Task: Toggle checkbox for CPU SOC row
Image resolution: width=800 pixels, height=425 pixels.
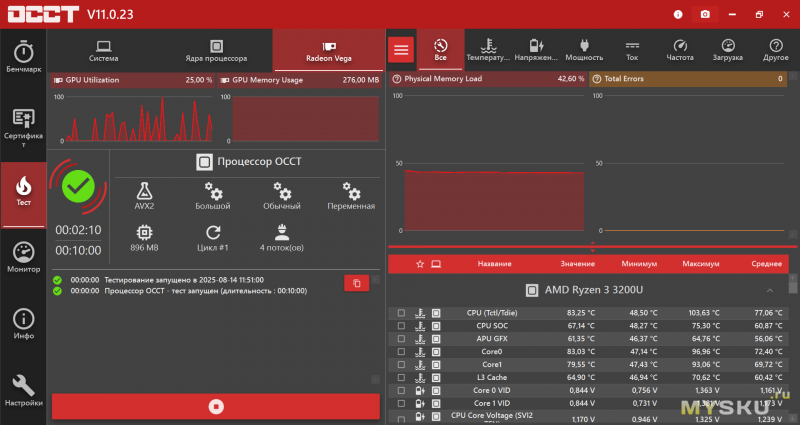Action: click(402, 326)
